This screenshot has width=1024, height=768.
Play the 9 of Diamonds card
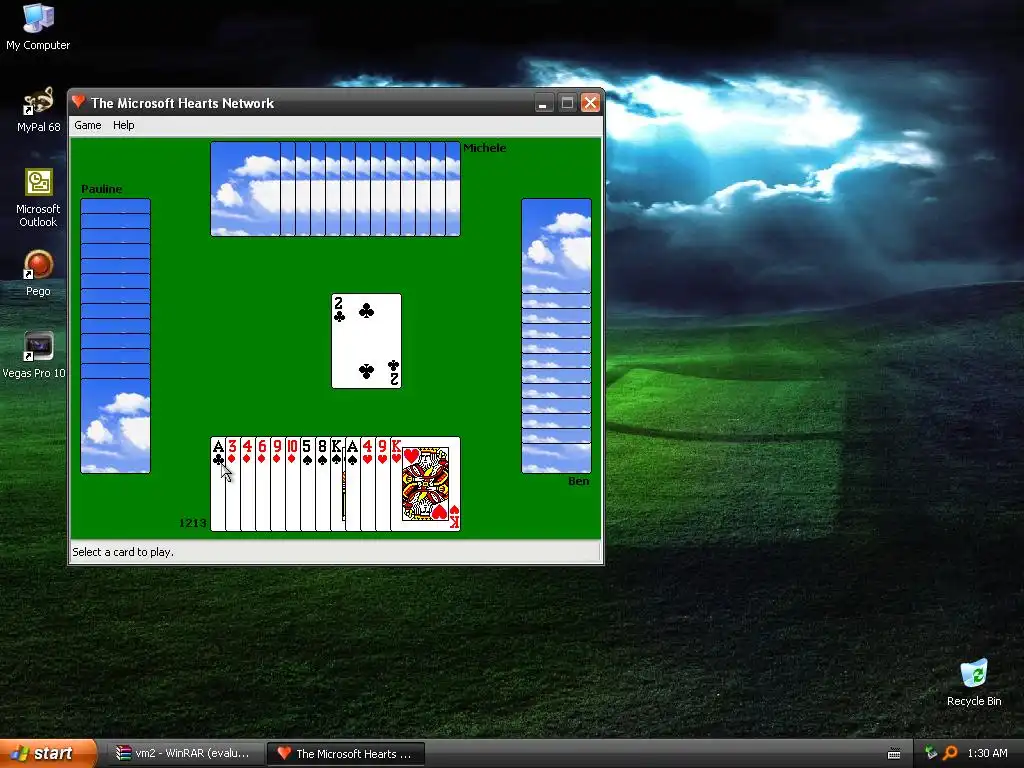[278, 484]
